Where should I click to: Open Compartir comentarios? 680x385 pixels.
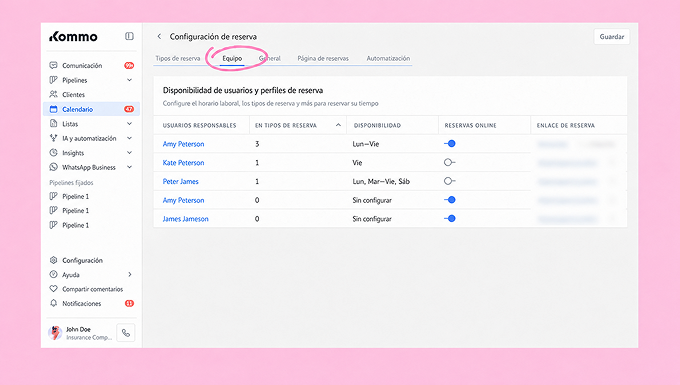(x=92, y=289)
